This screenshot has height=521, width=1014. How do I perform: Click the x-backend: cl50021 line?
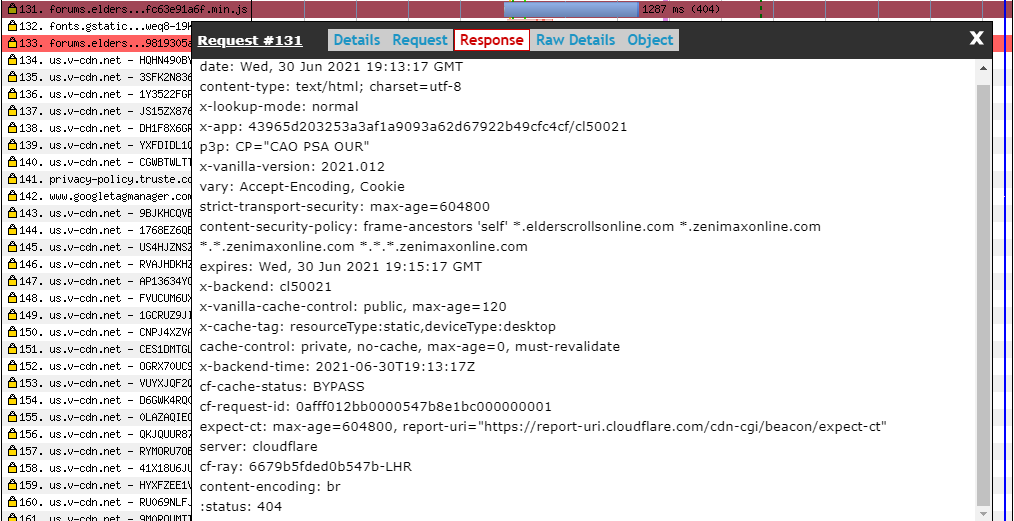(265, 286)
